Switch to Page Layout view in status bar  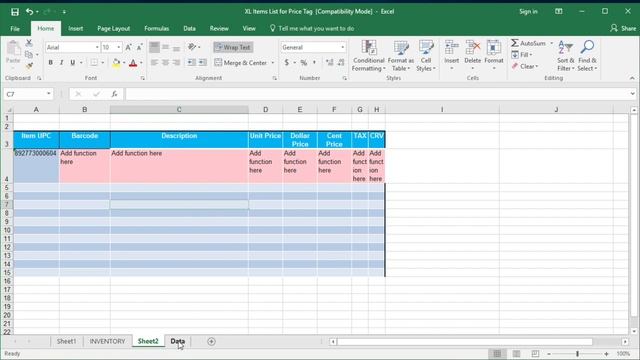[516, 354]
